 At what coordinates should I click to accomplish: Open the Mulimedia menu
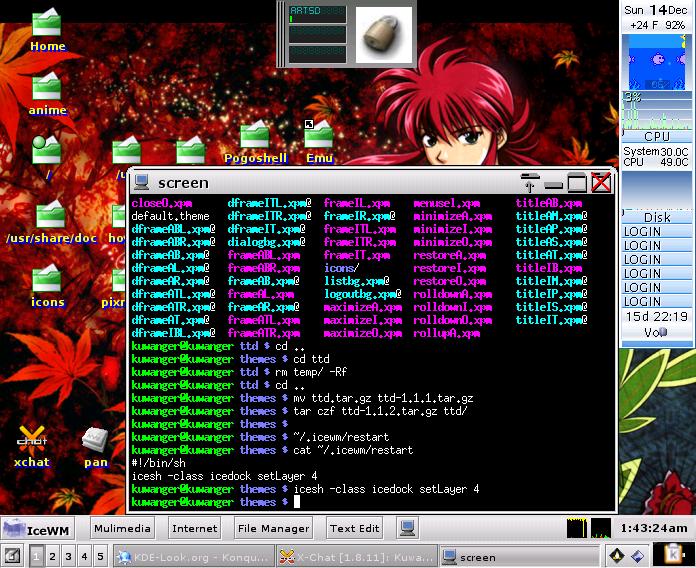[122, 528]
